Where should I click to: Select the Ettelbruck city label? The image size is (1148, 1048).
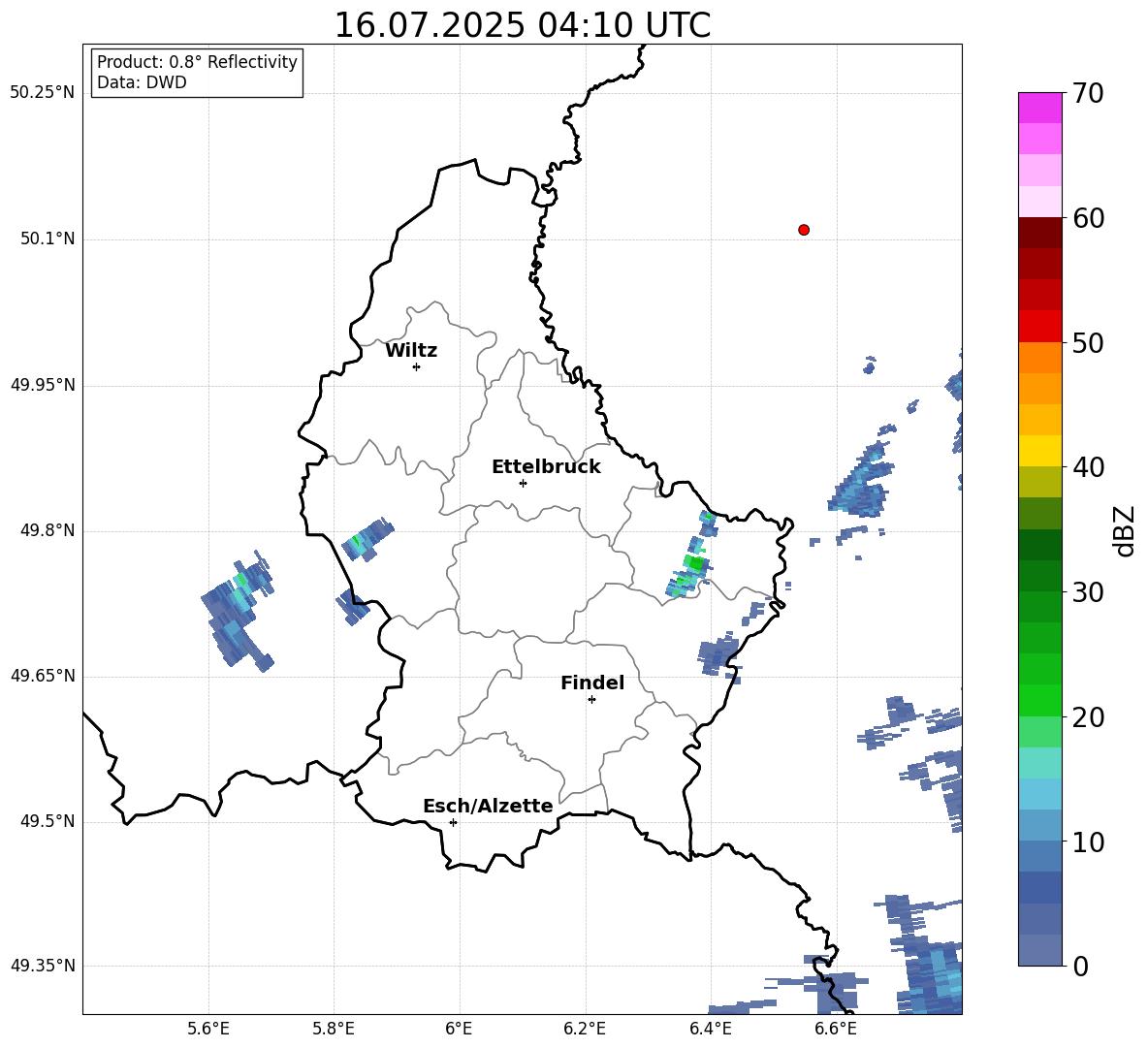click(x=546, y=467)
